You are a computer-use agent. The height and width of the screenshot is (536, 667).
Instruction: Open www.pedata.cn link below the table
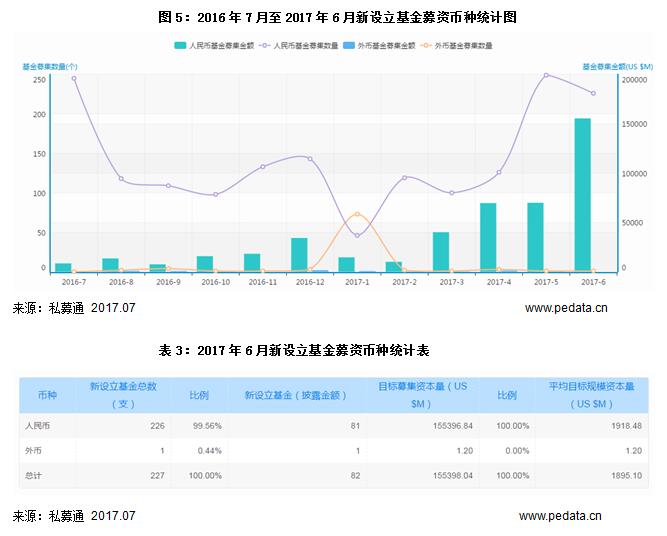click(560, 516)
